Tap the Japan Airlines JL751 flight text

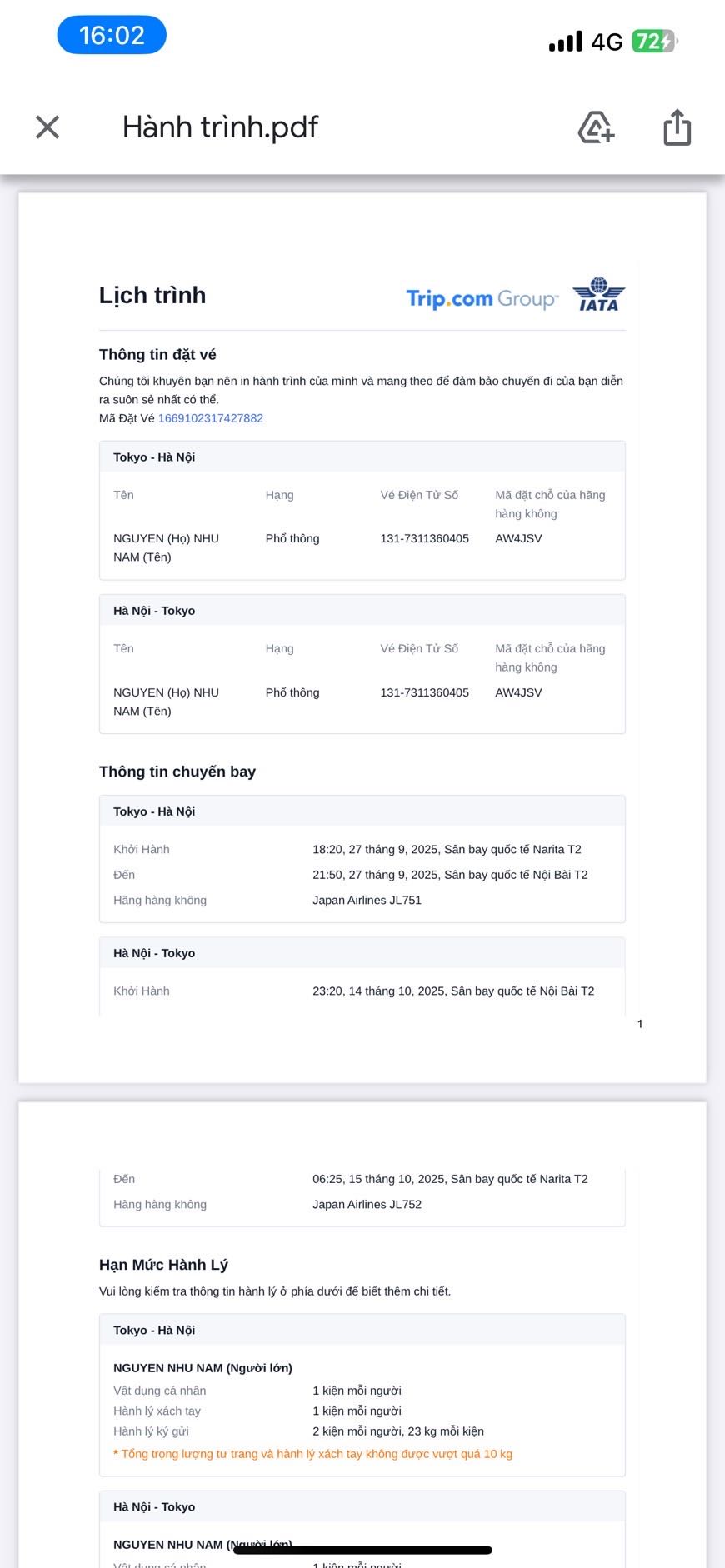click(367, 900)
